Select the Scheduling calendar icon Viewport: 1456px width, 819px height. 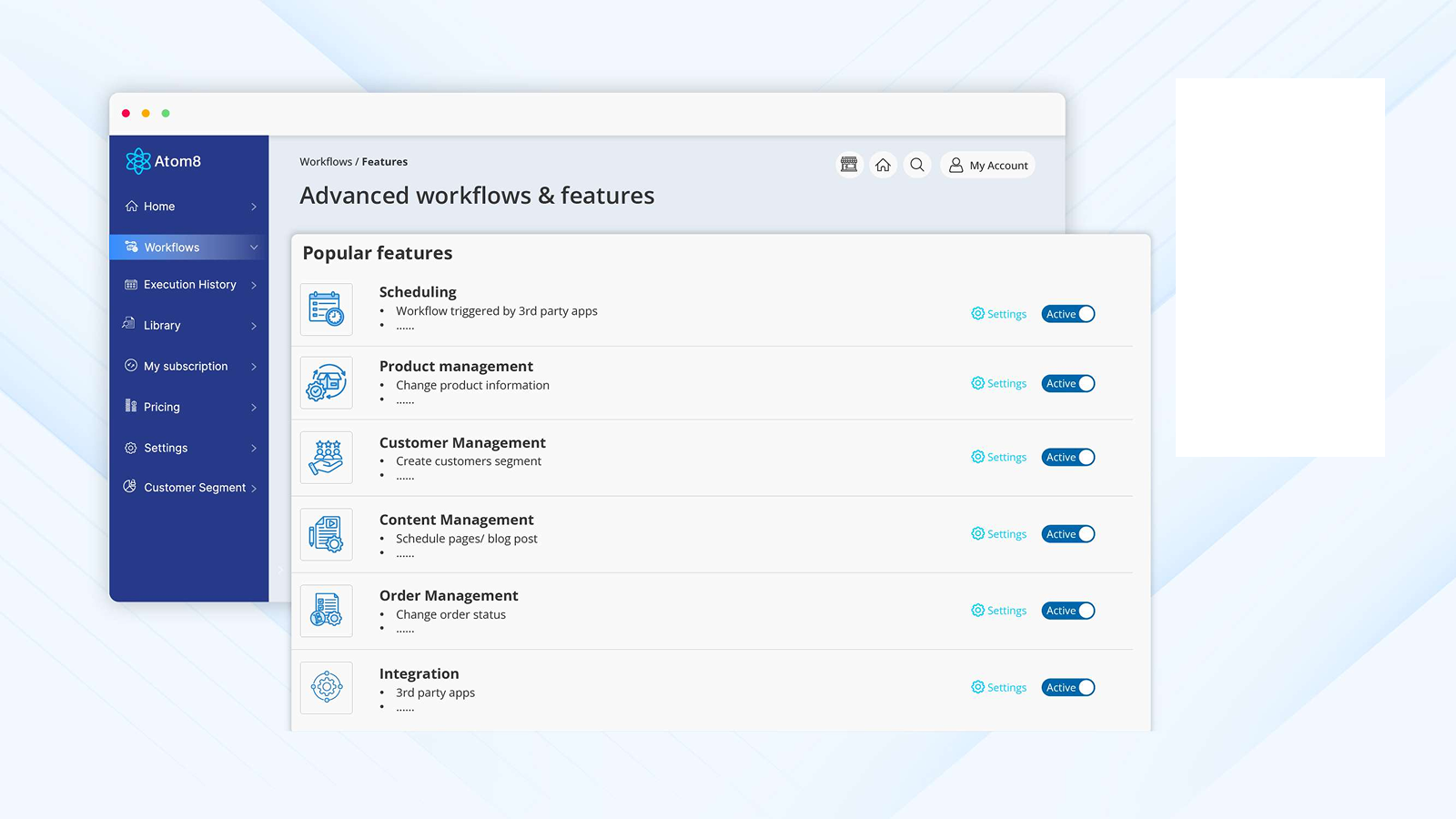[326, 309]
